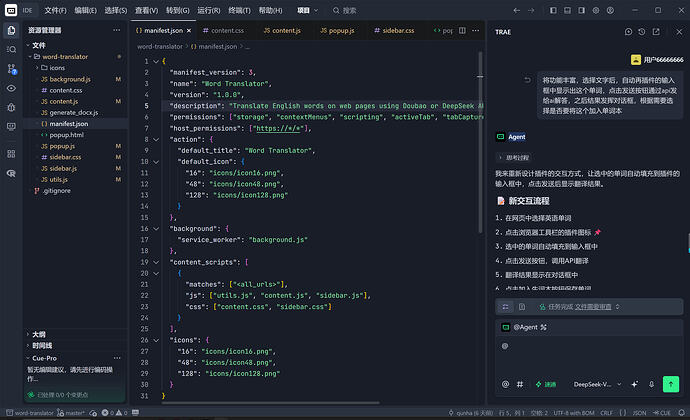690x420 pixels.
Task: Toggle the bottom panel layout icon
Action: [x=567, y=10]
